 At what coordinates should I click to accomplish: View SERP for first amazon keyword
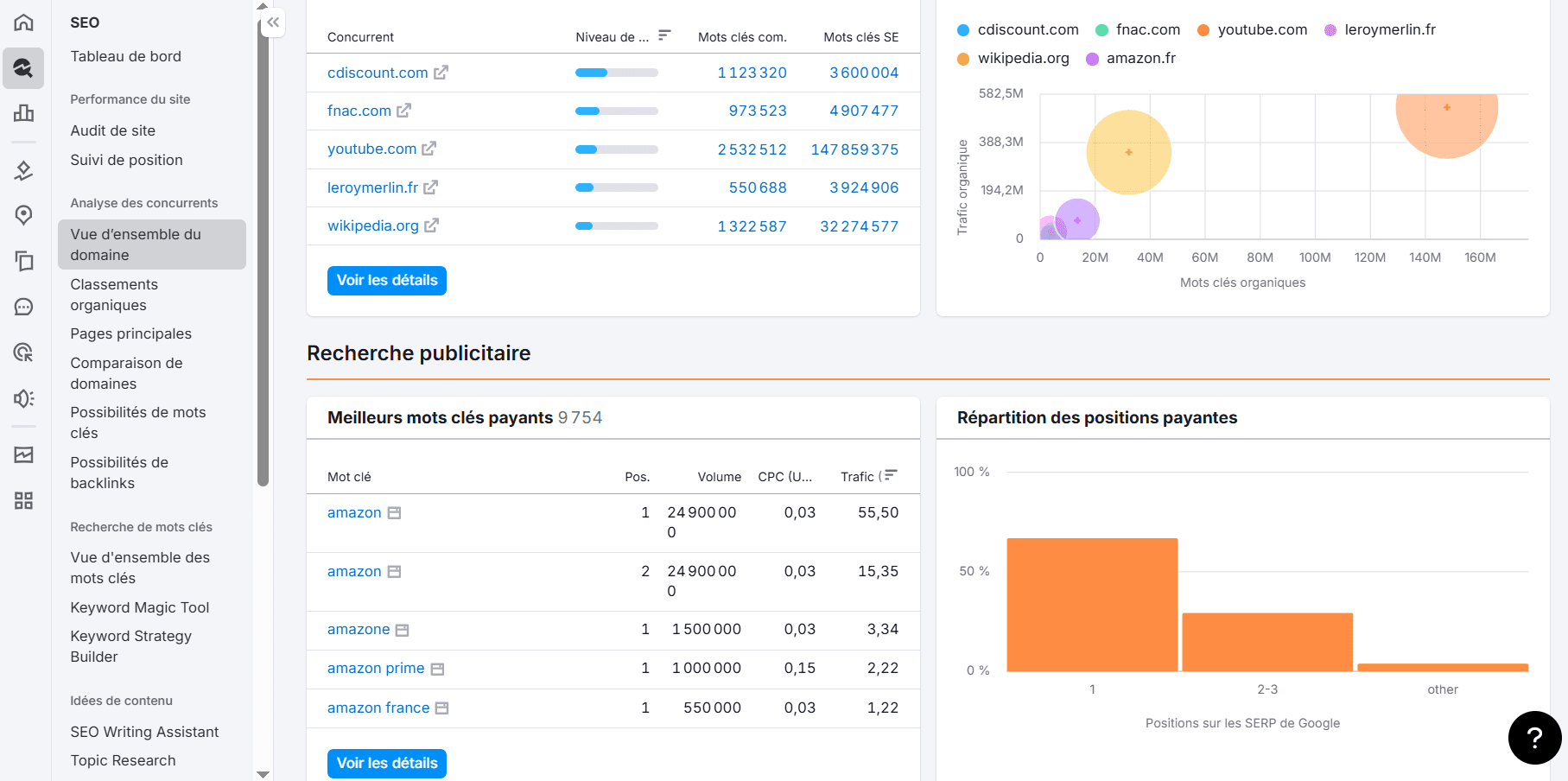tap(394, 513)
